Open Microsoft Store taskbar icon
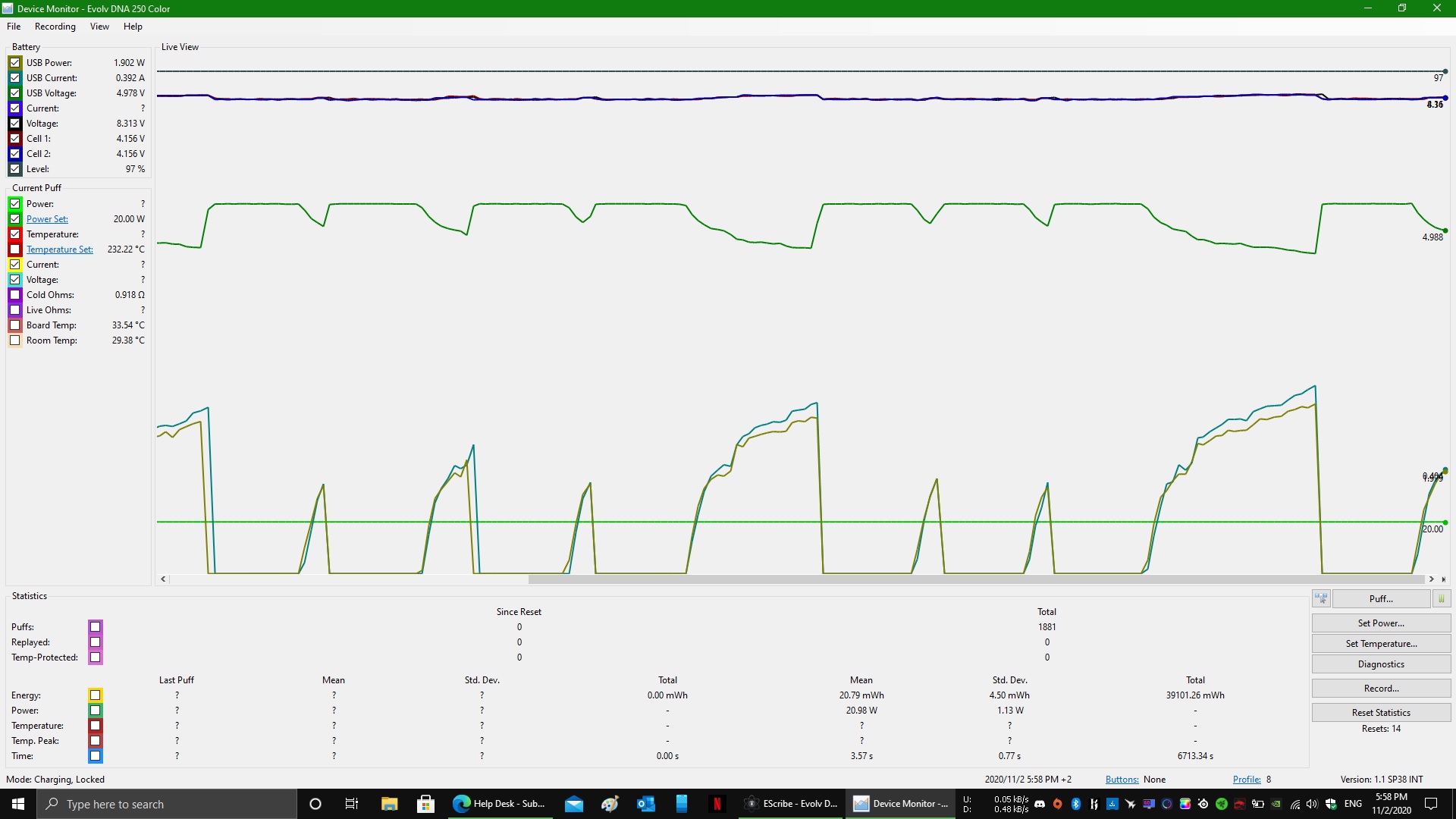The width and height of the screenshot is (1456, 819). tap(425, 804)
